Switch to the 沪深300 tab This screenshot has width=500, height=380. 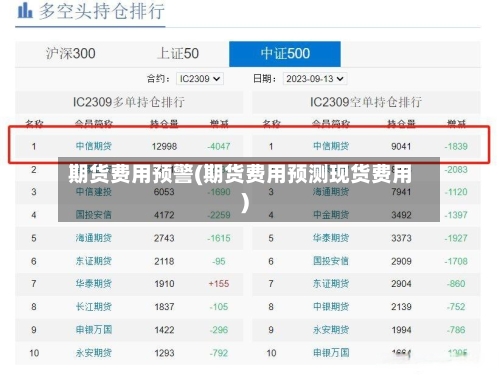pyautogui.click(x=71, y=54)
